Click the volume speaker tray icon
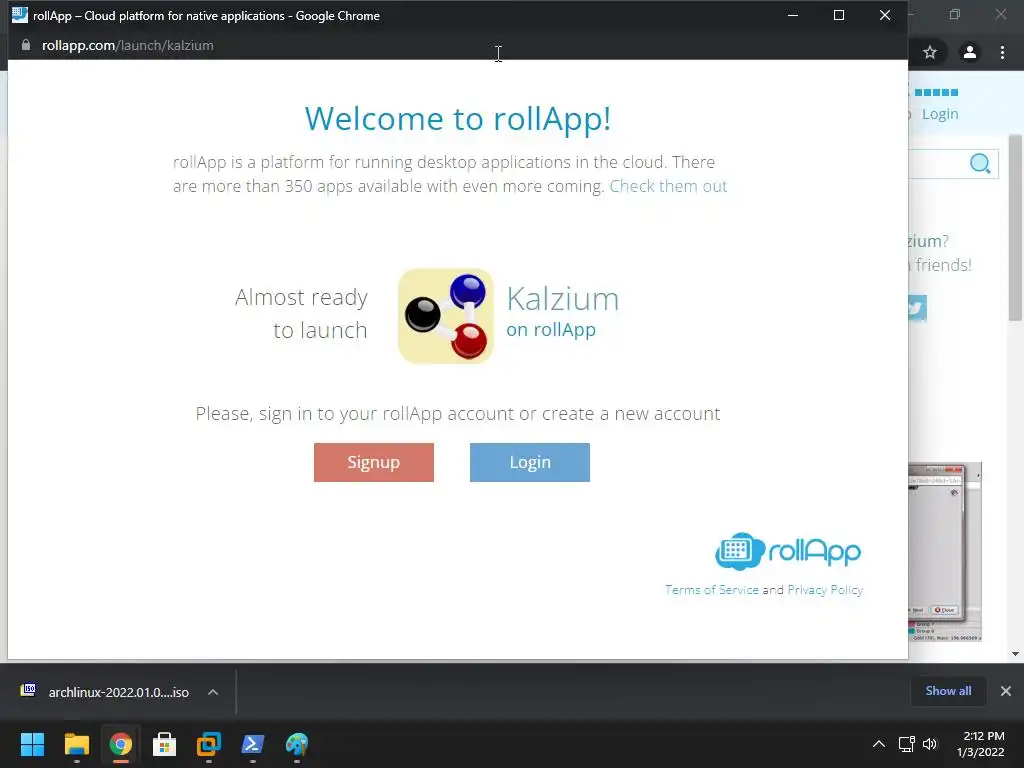The image size is (1024, 768). tap(930, 744)
